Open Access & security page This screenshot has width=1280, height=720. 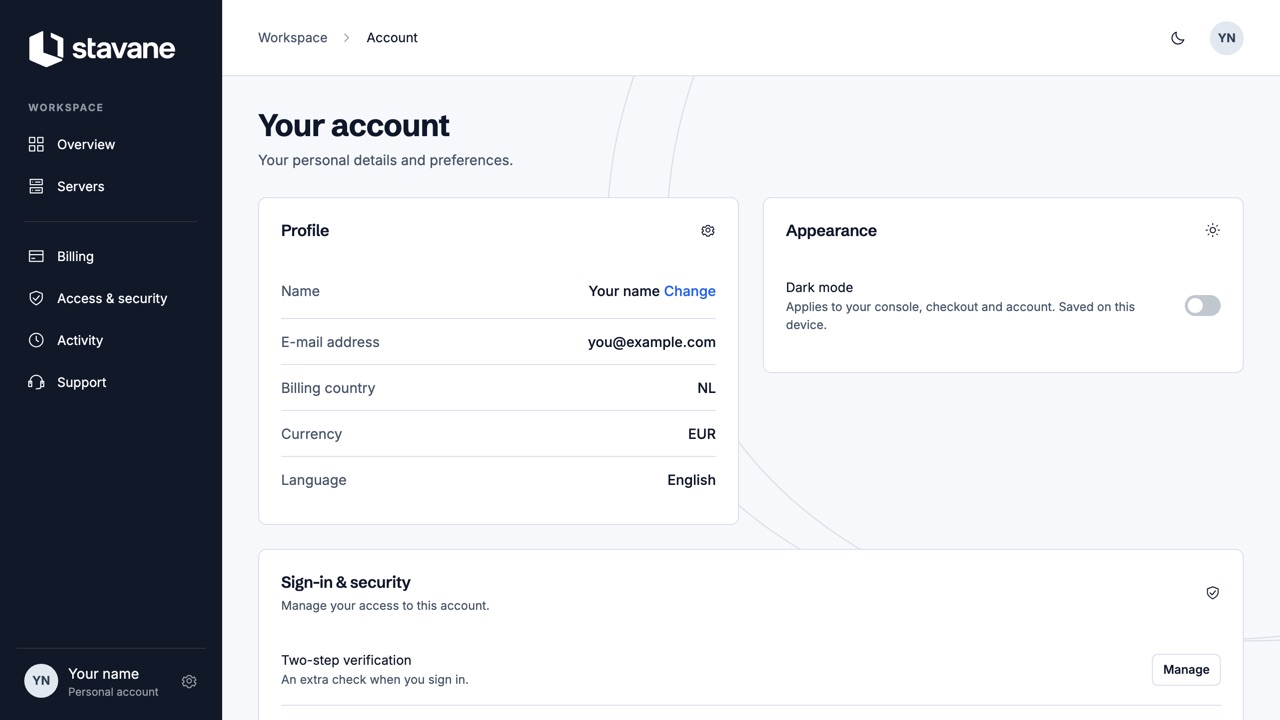[x=112, y=298]
